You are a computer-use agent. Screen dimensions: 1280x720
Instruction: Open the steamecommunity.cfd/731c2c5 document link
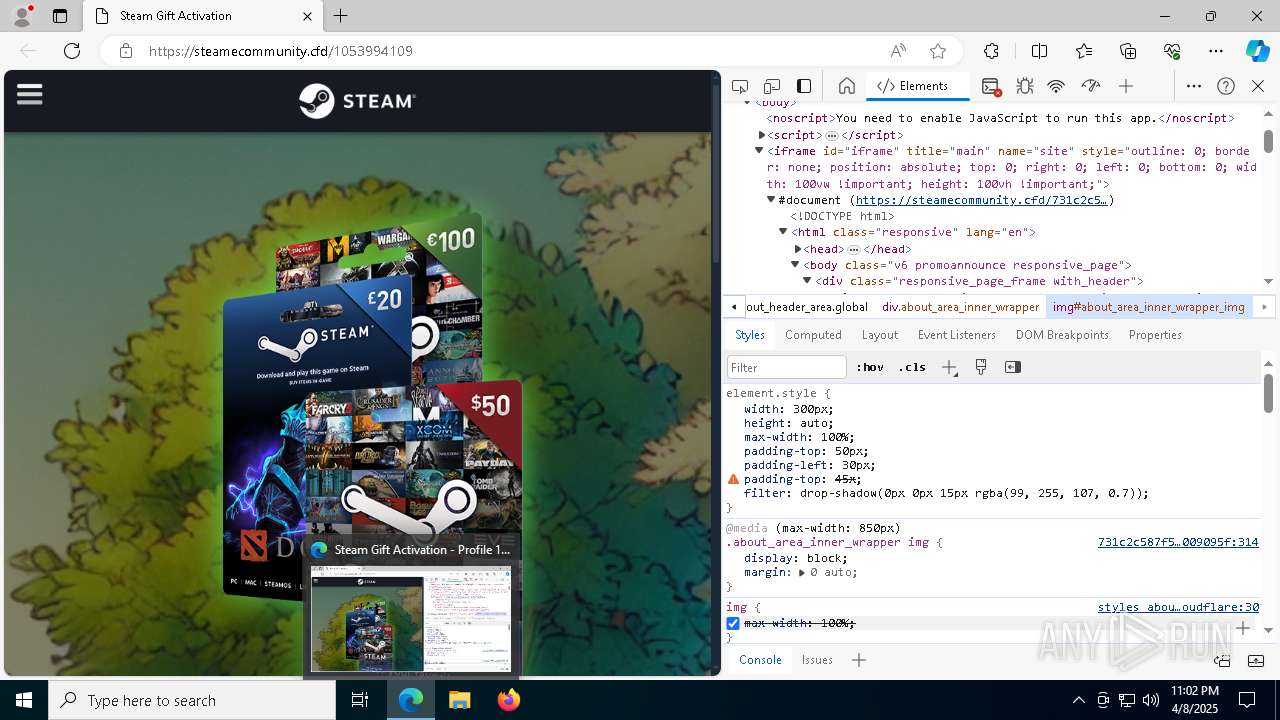[x=981, y=200]
